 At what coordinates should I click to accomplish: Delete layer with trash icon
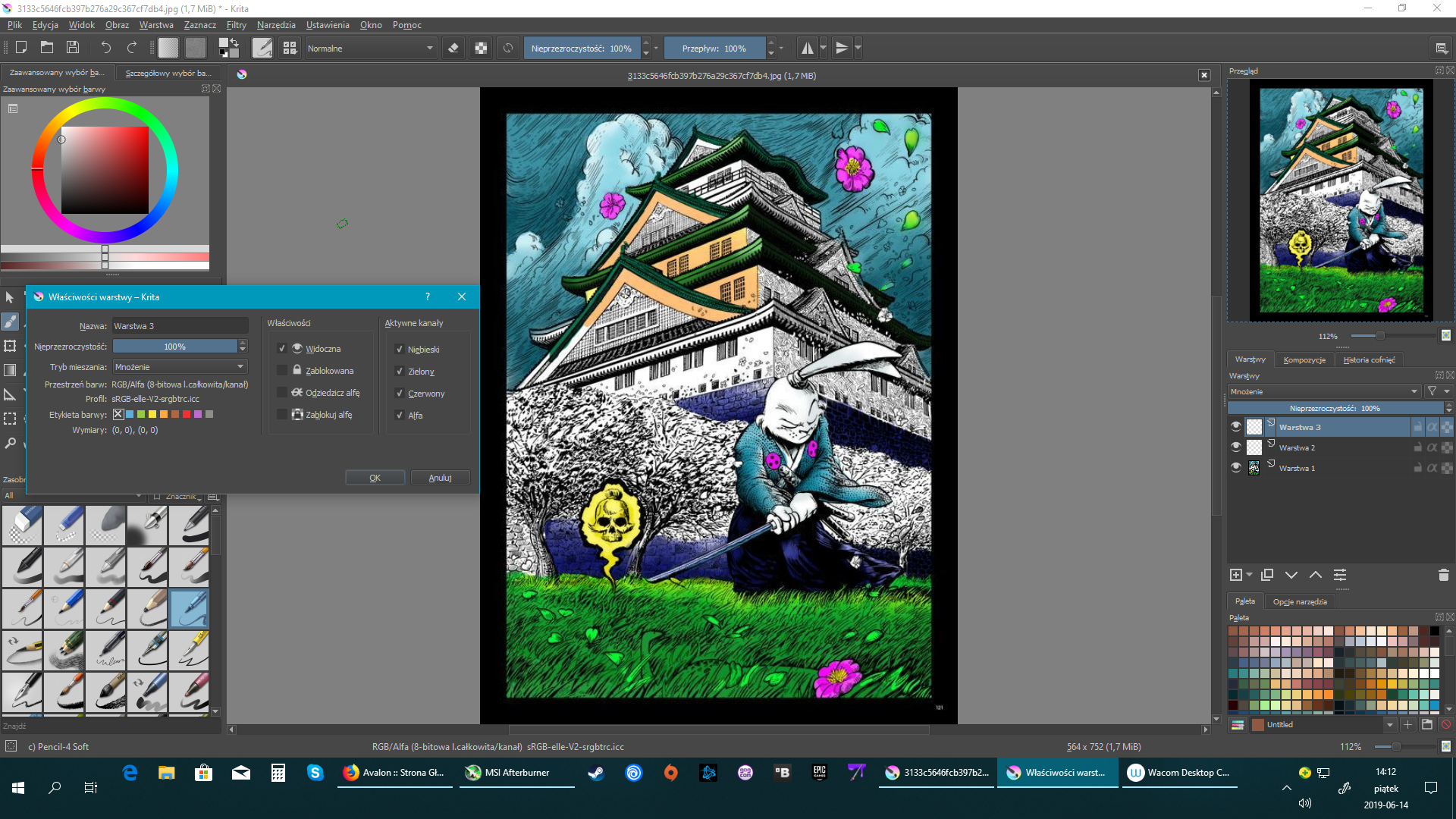pyautogui.click(x=1443, y=575)
